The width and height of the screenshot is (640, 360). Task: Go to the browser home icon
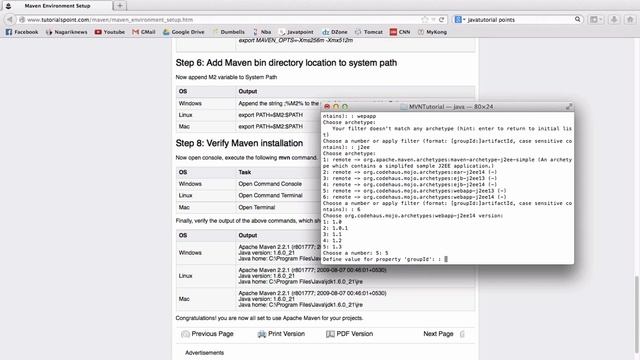(630, 20)
